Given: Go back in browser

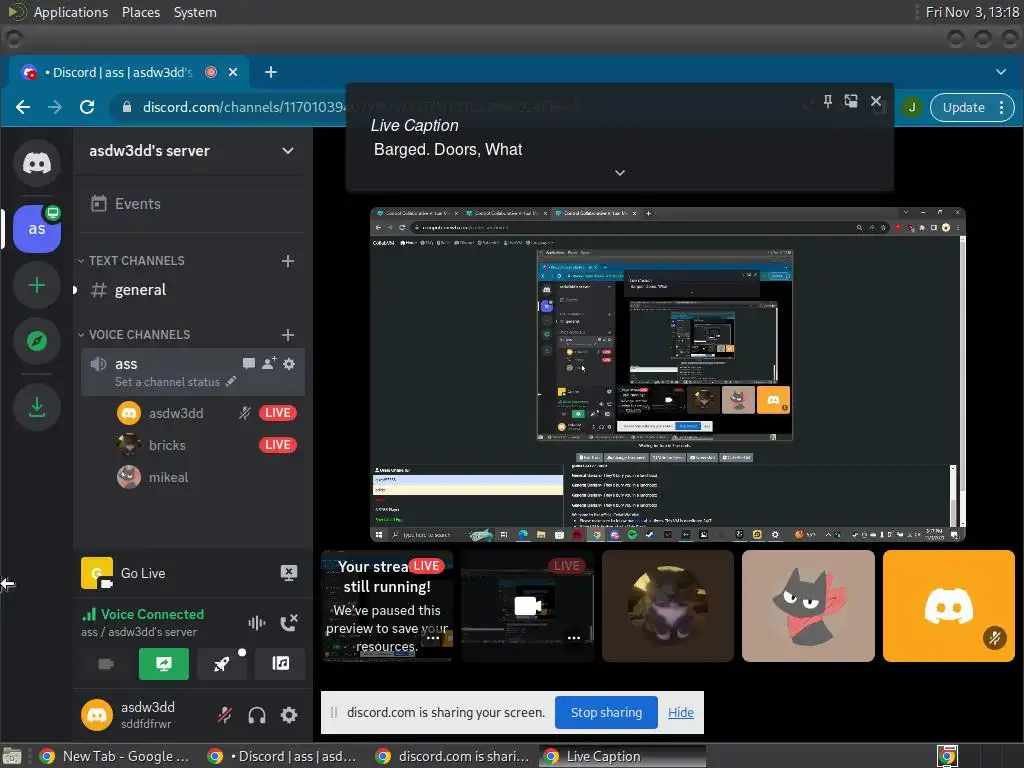Looking at the screenshot, I should coord(23,107).
